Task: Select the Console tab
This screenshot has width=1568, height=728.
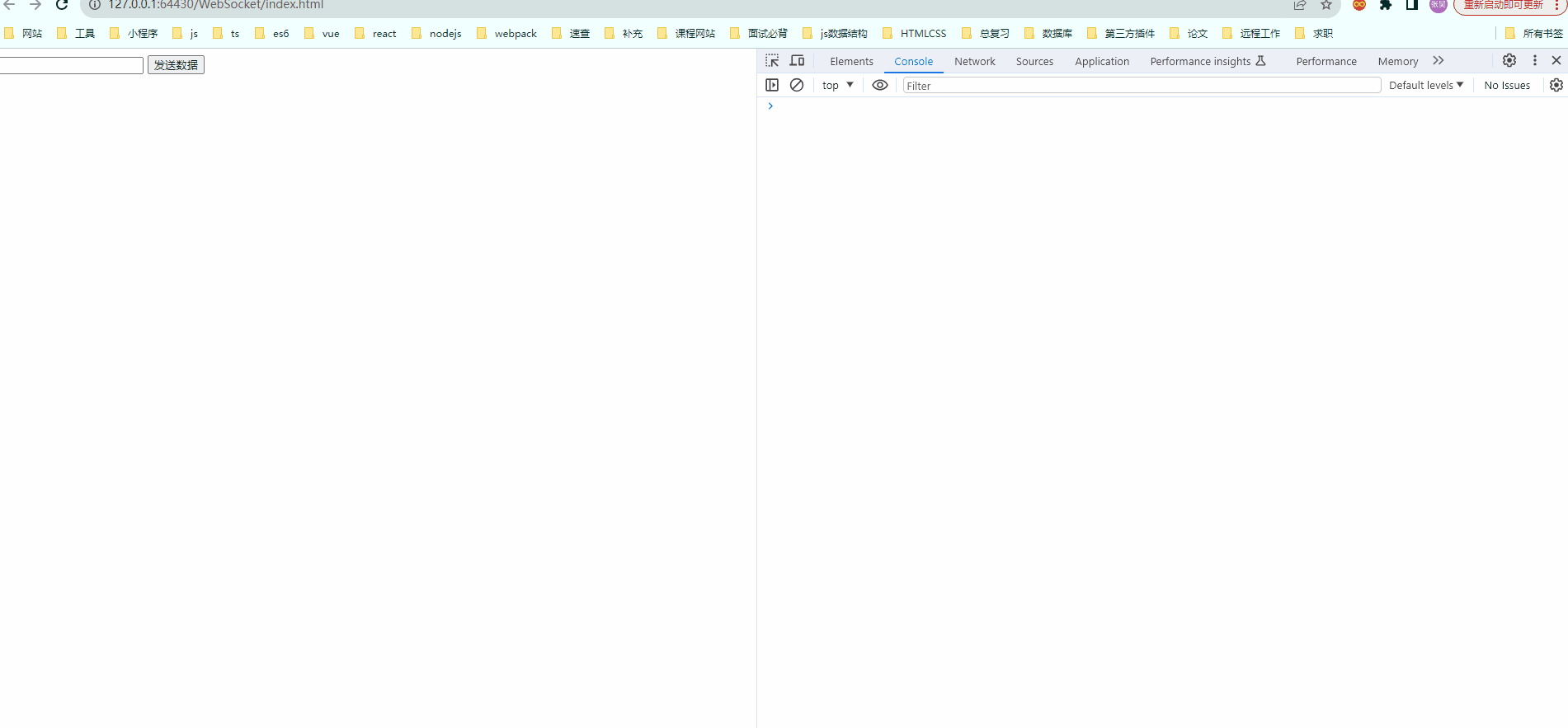Action: (x=914, y=61)
